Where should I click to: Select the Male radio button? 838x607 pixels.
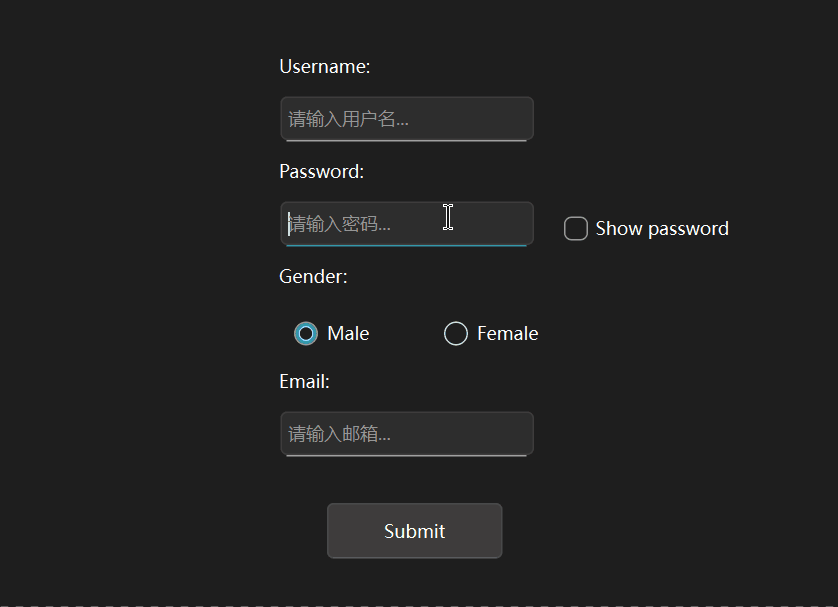click(x=306, y=334)
